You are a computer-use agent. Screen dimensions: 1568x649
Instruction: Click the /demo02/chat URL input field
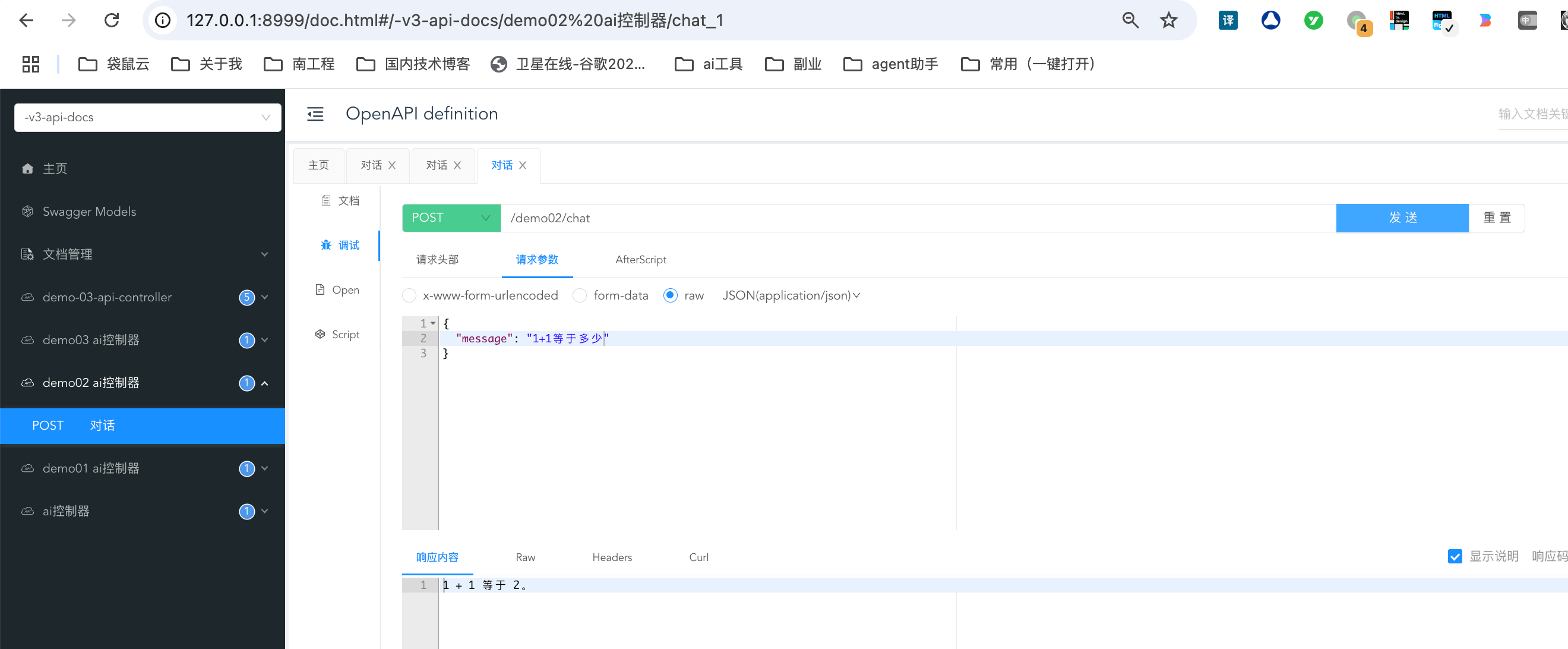[913, 218]
